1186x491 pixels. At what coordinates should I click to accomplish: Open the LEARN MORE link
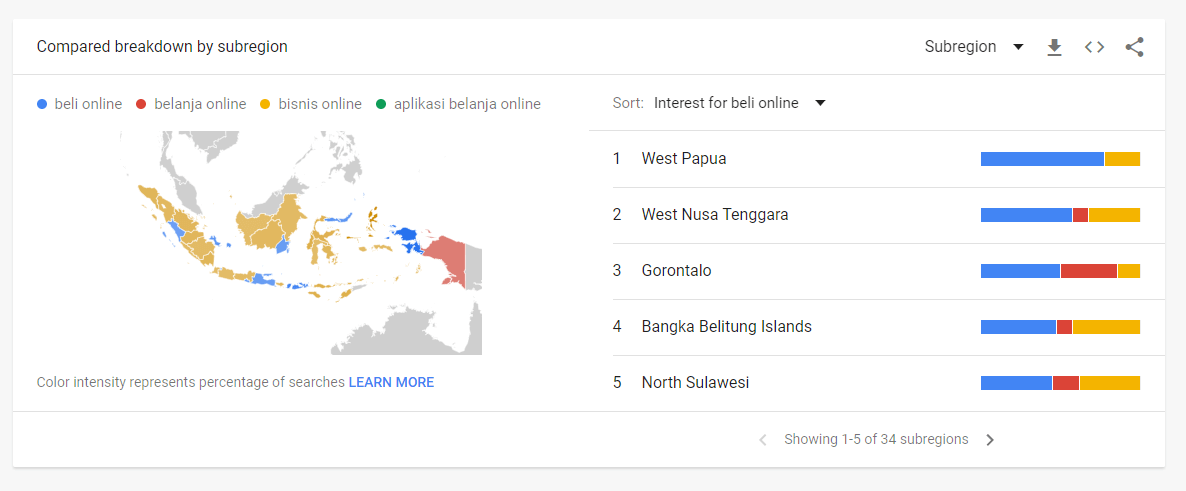pyautogui.click(x=391, y=382)
